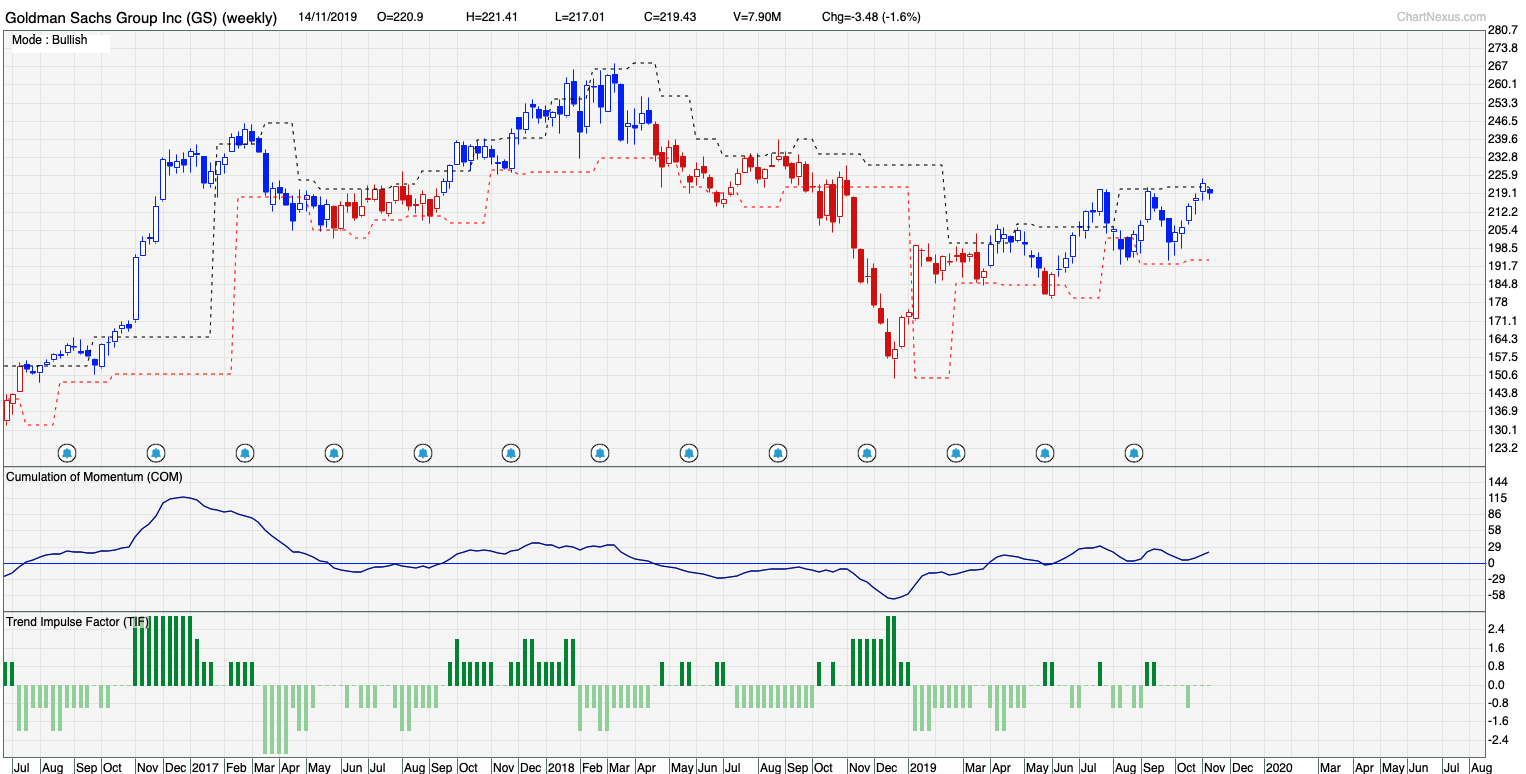Select the Trend Impulse Factor (TIF) panel header
This screenshot has width=1526, height=774.
pos(78,621)
